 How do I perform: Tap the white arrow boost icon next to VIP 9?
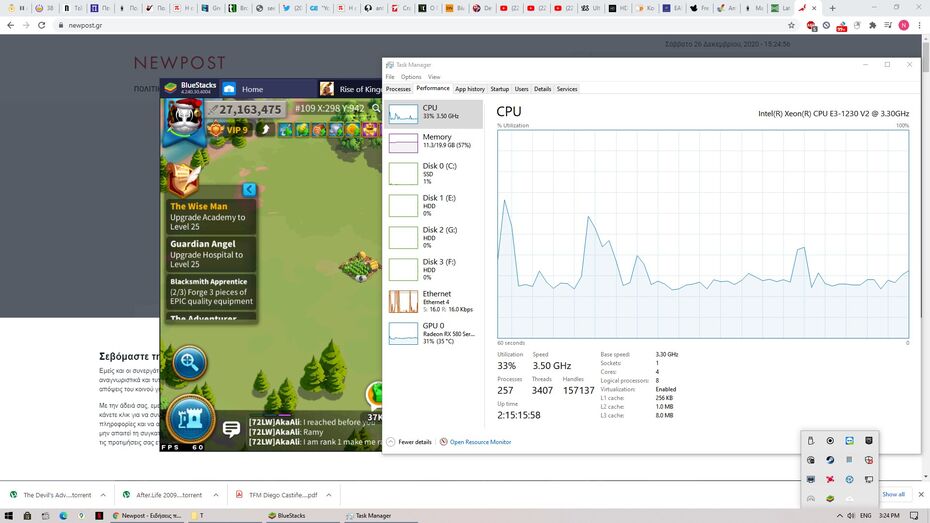pos(266,129)
